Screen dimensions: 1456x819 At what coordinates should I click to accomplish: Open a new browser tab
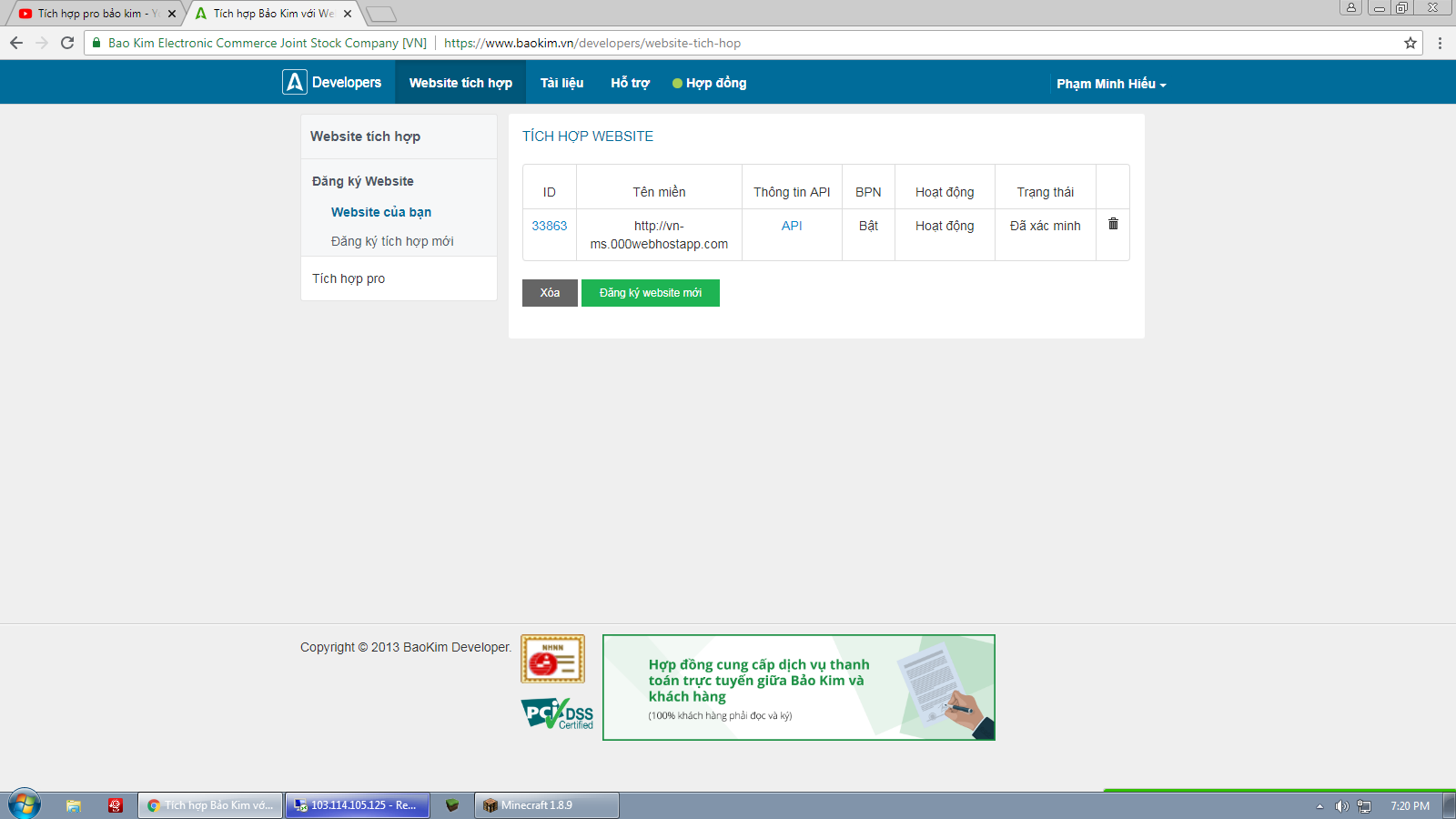coord(381,14)
